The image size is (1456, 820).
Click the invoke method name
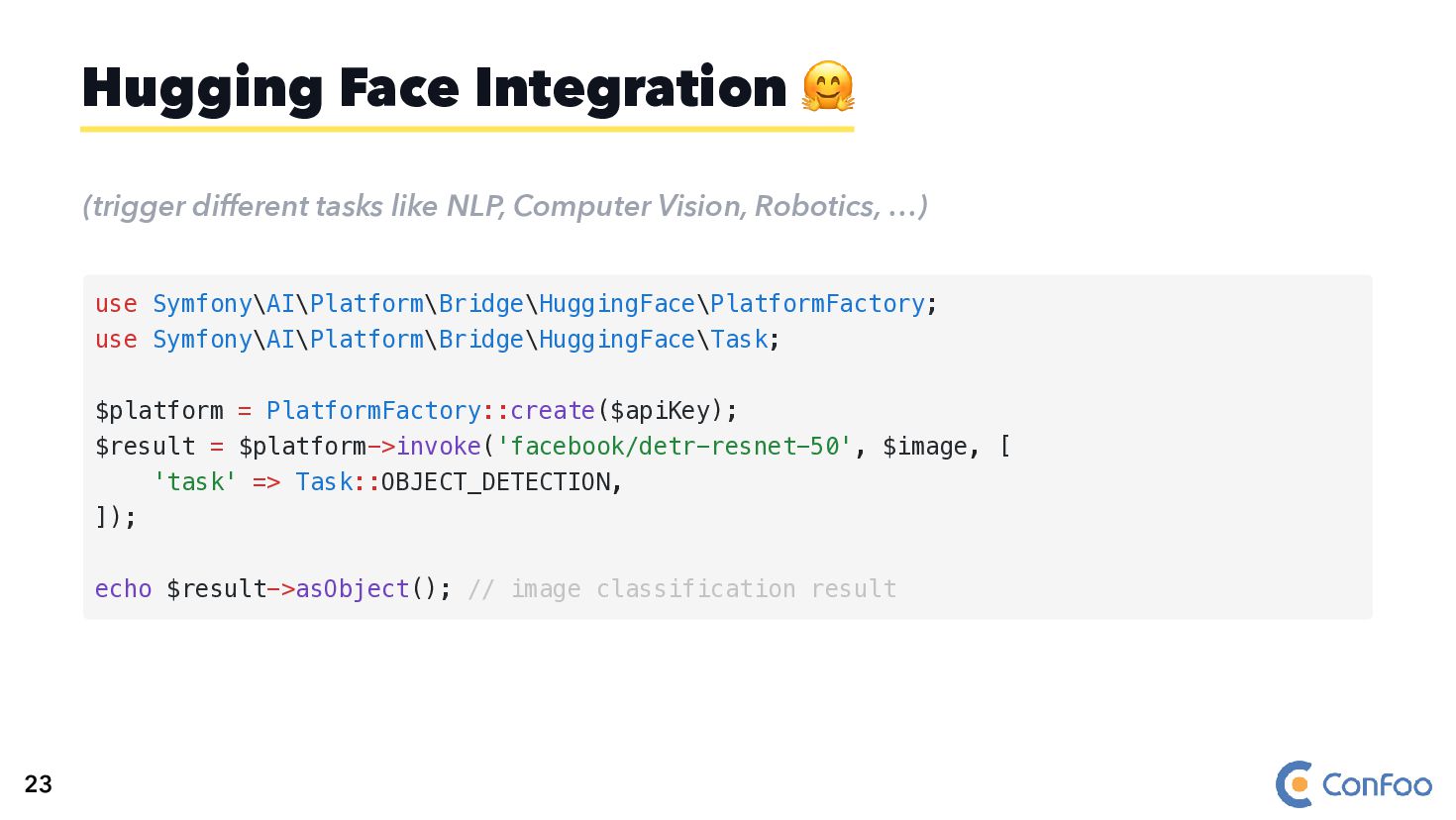(x=439, y=447)
